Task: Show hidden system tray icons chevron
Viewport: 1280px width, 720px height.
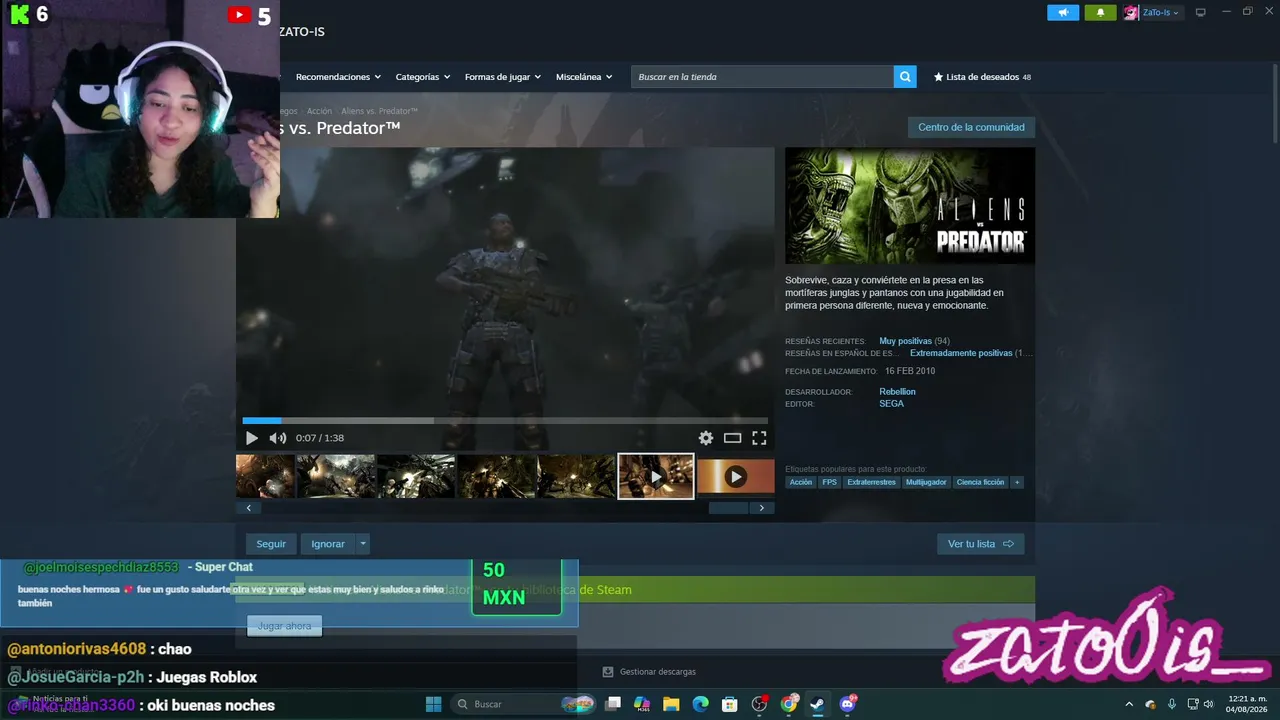Action: 1129,704
